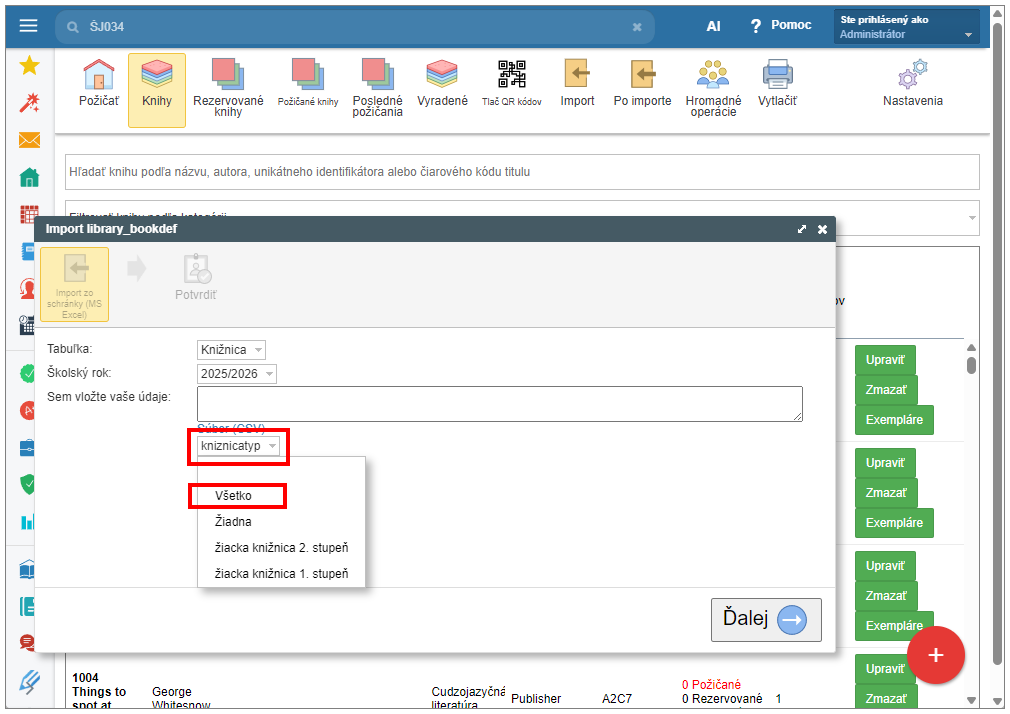Click the yellow star favorites icon

coord(29,66)
